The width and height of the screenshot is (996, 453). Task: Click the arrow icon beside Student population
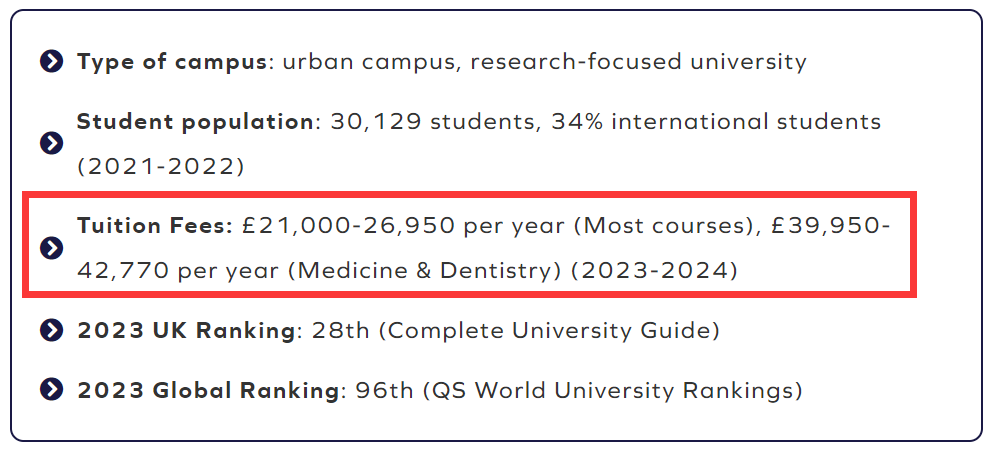point(52,143)
